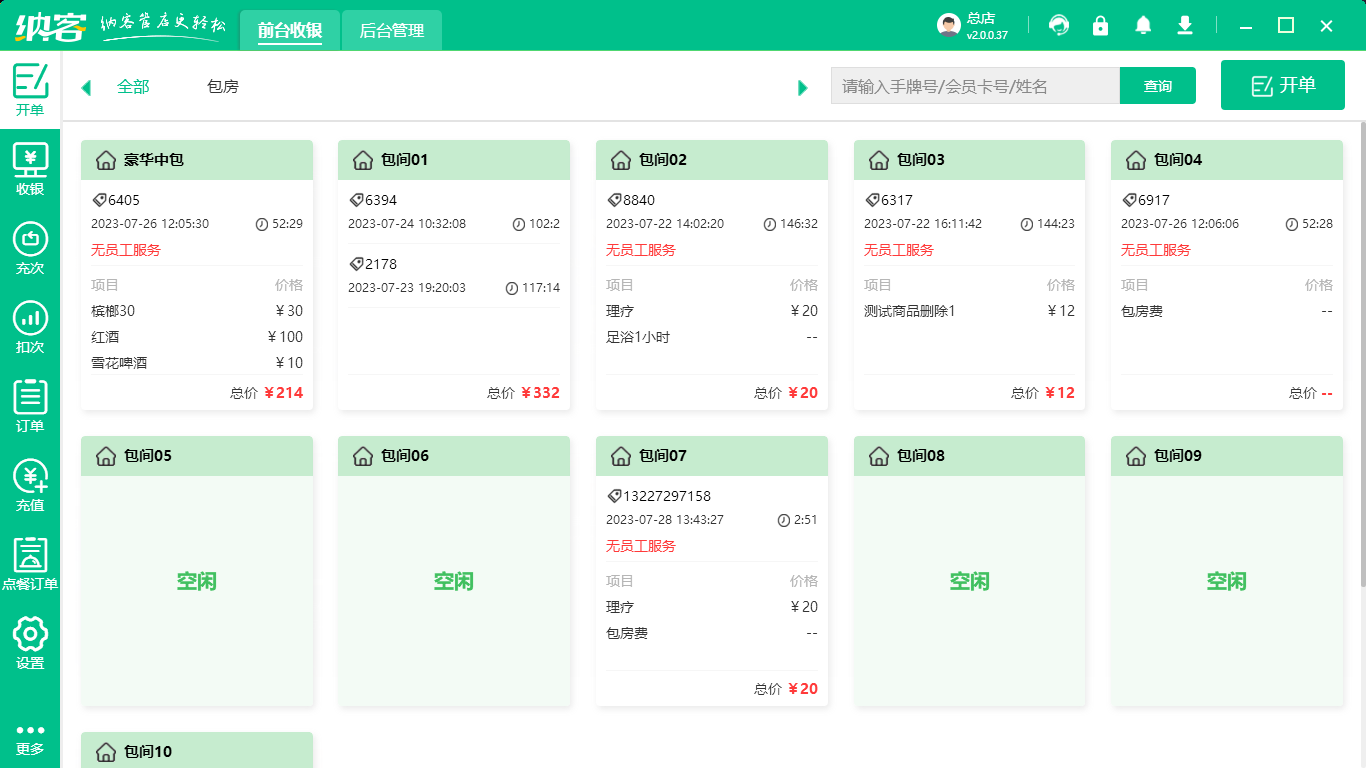
Task: Select the 包房 category tab
Action: [x=223, y=87]
